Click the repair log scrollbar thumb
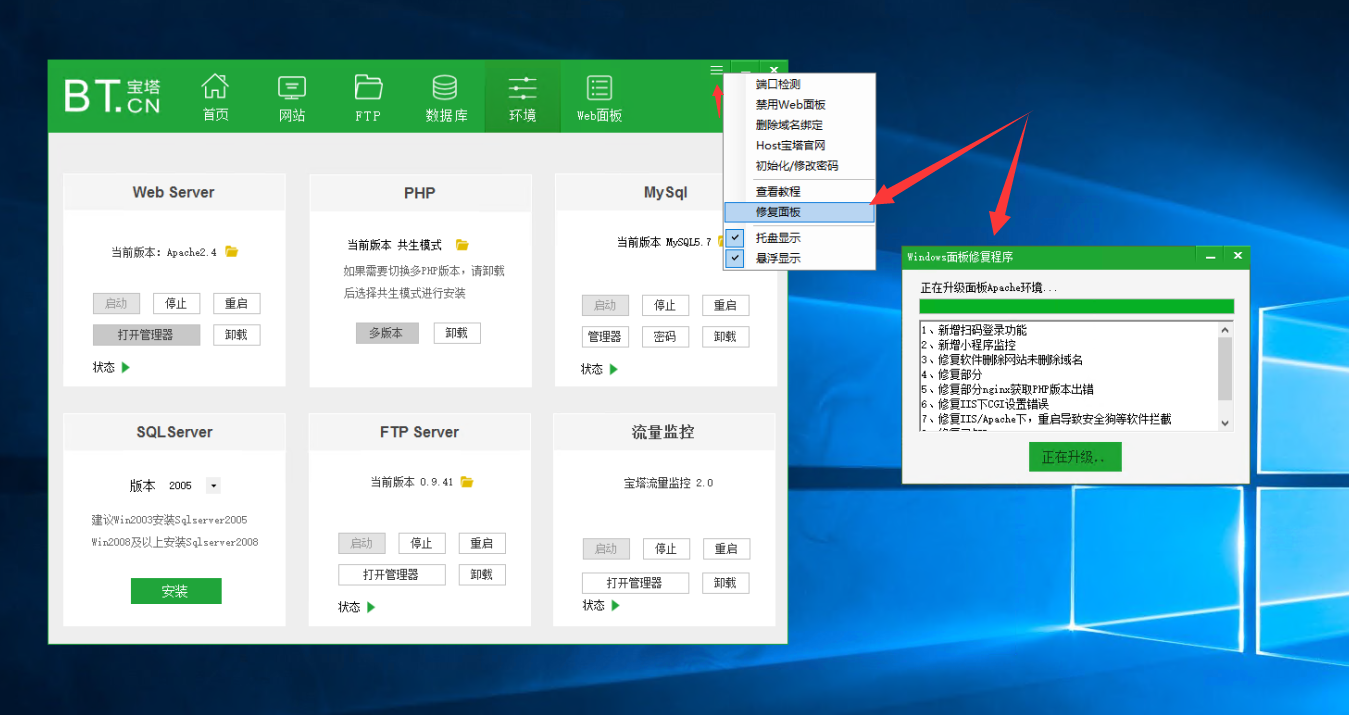1349x715 pixels. click(x=1226, y=368)
